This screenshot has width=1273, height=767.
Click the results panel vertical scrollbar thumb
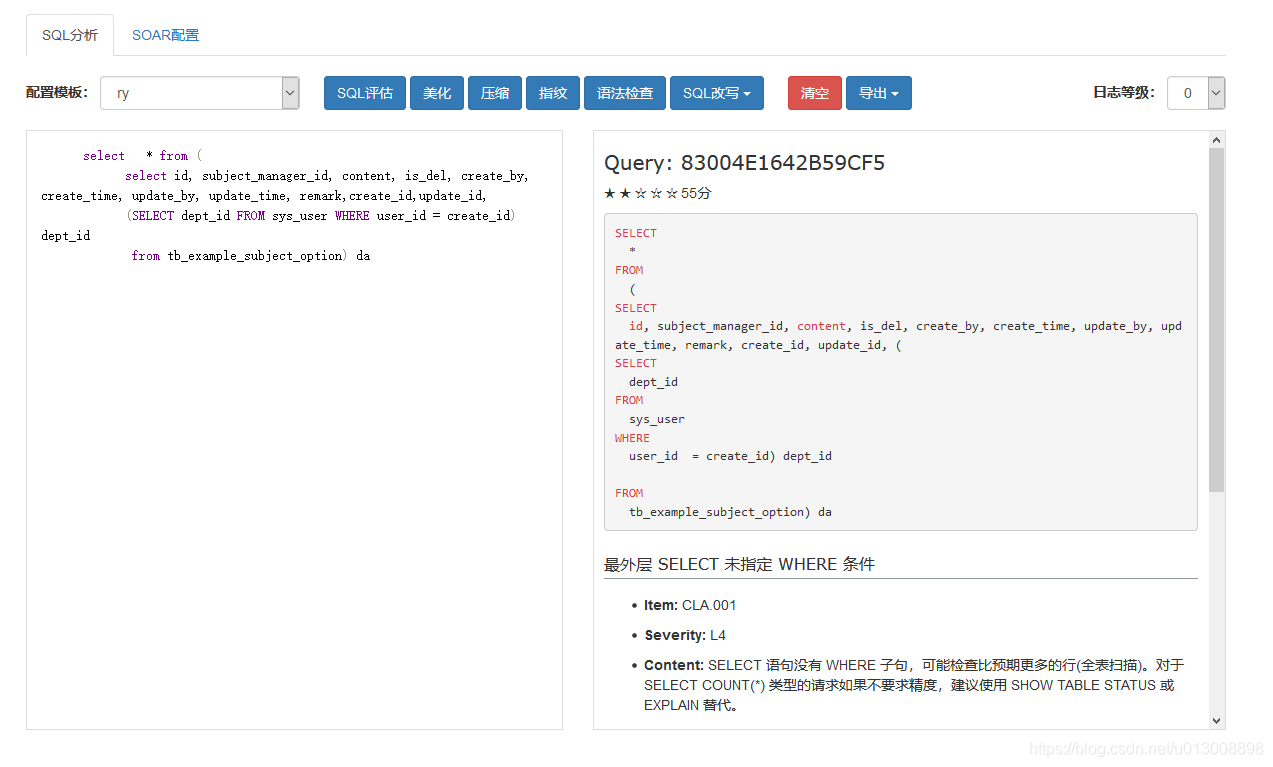coord(1216,320)
